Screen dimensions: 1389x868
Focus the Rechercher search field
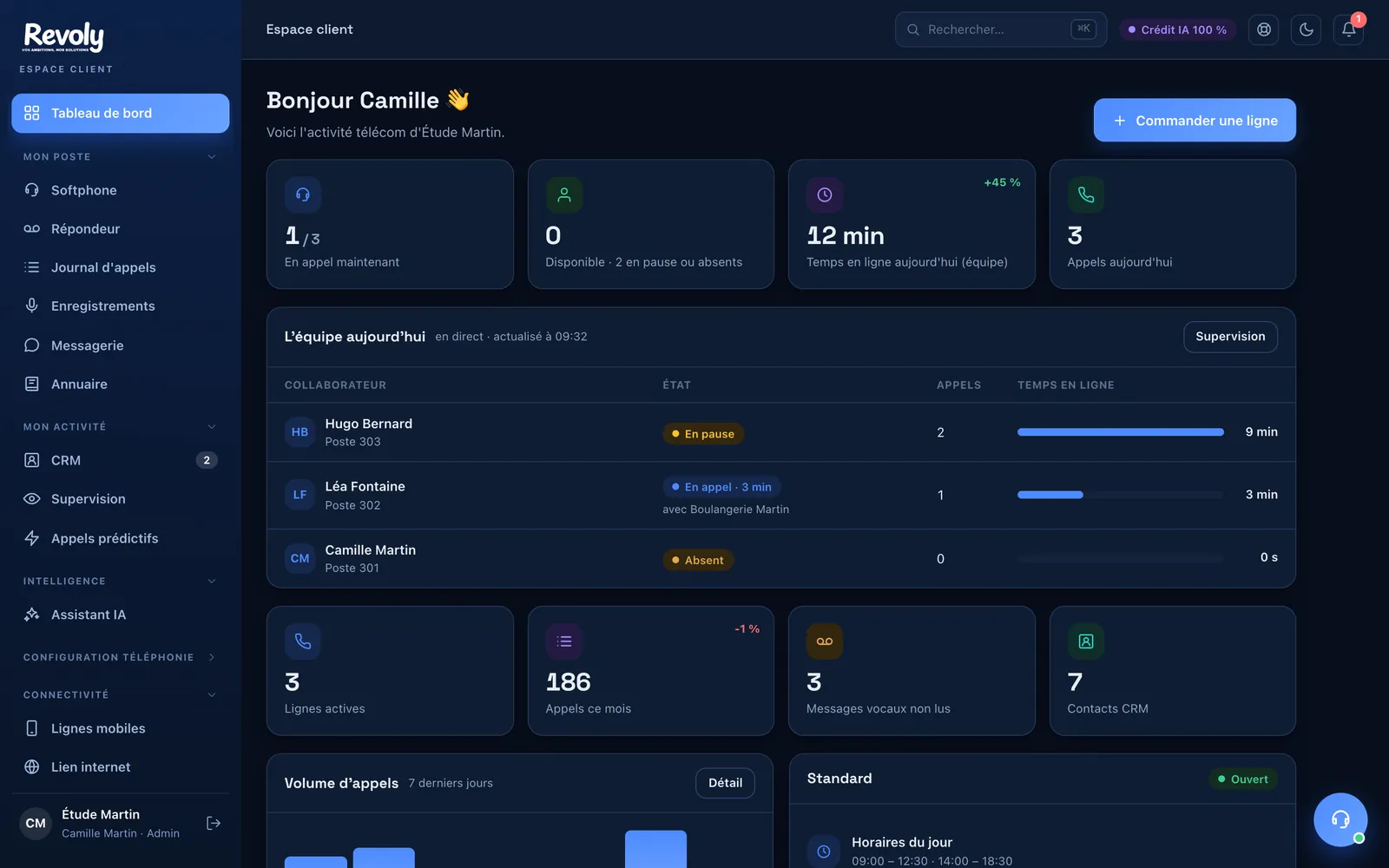(x=1001, y=30)
